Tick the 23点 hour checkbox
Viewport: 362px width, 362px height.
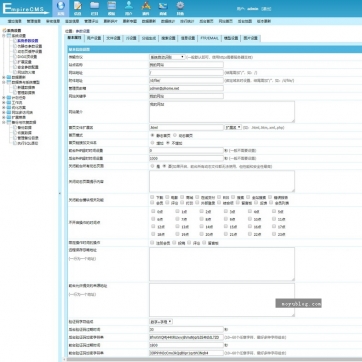point(274,234)
